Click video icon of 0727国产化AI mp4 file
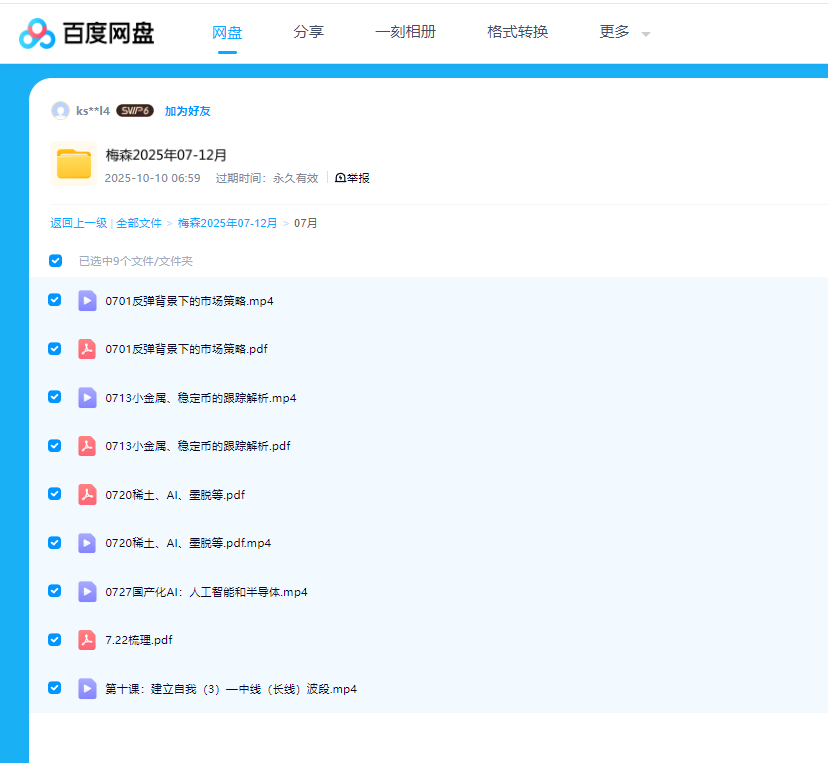 tap(87, 592)
